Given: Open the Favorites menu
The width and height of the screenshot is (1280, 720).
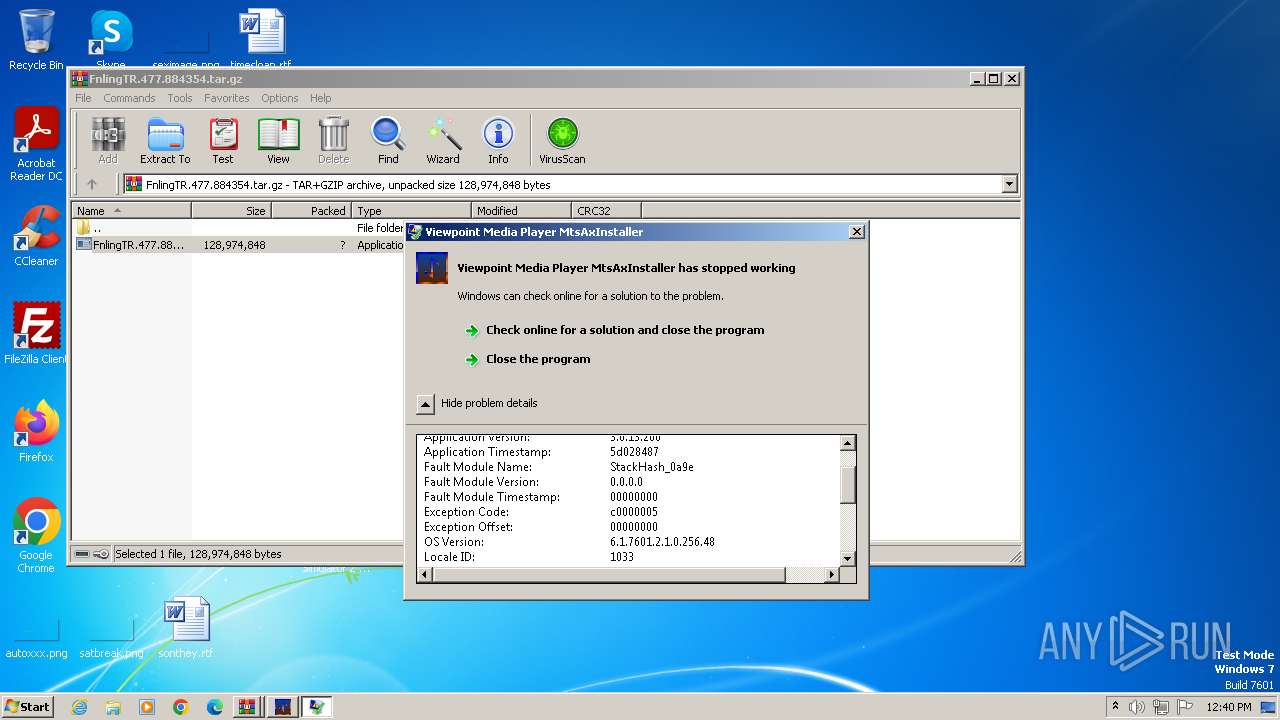Looking at the screenshot, I should point(227,98).
